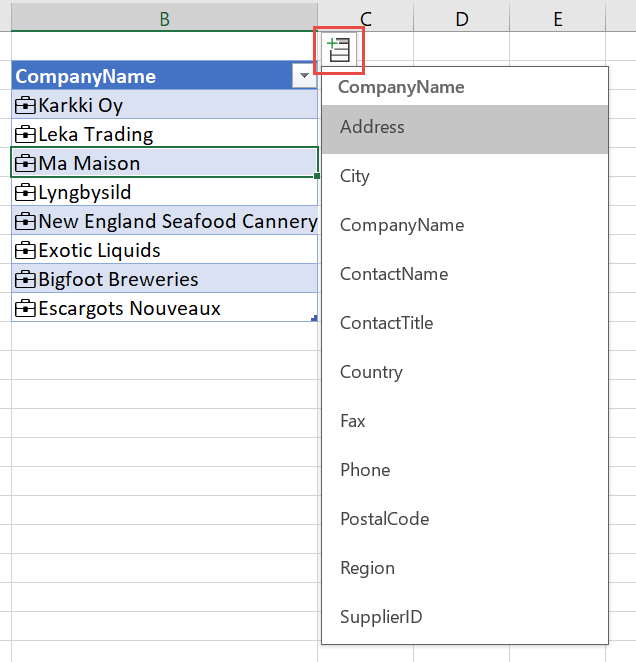Choose Phone from the field list
This screenshot has width=636, height=662.
[465, 470]
